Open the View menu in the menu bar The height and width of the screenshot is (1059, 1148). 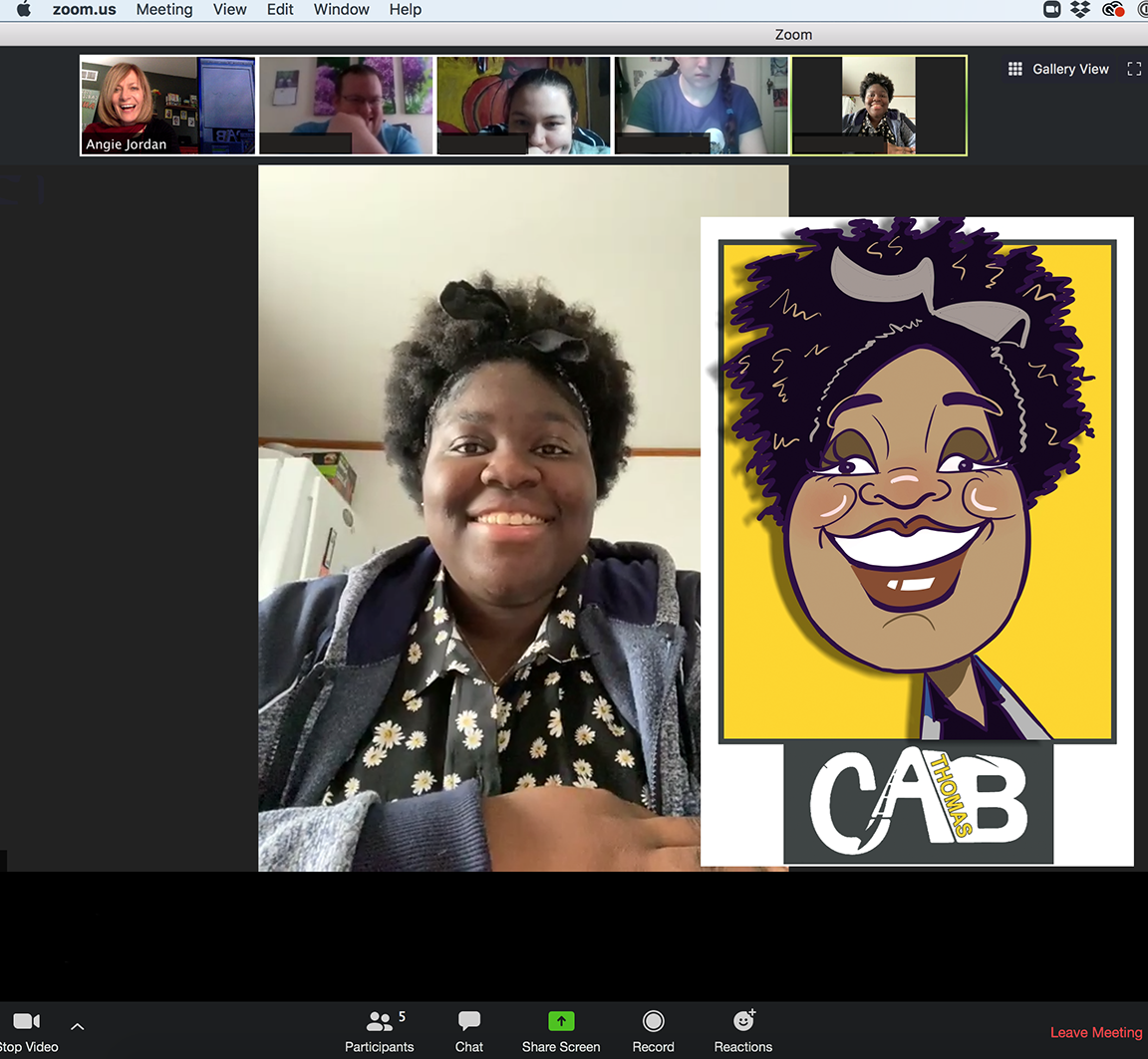(229, 10)
